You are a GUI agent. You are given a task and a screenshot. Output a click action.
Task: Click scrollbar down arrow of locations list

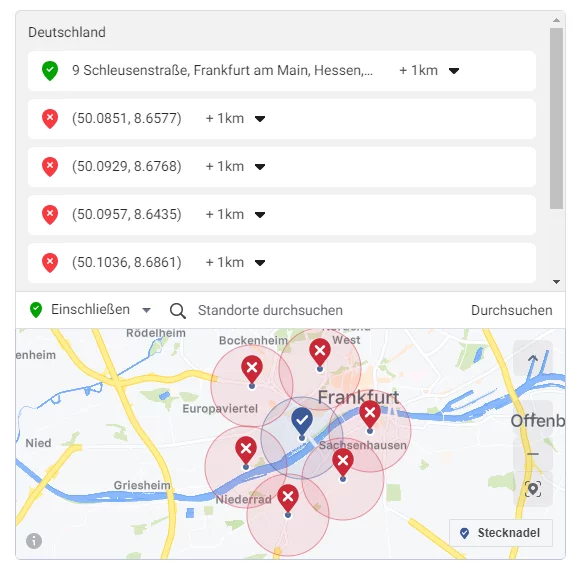pyautogui.click(x=556, y=282)
